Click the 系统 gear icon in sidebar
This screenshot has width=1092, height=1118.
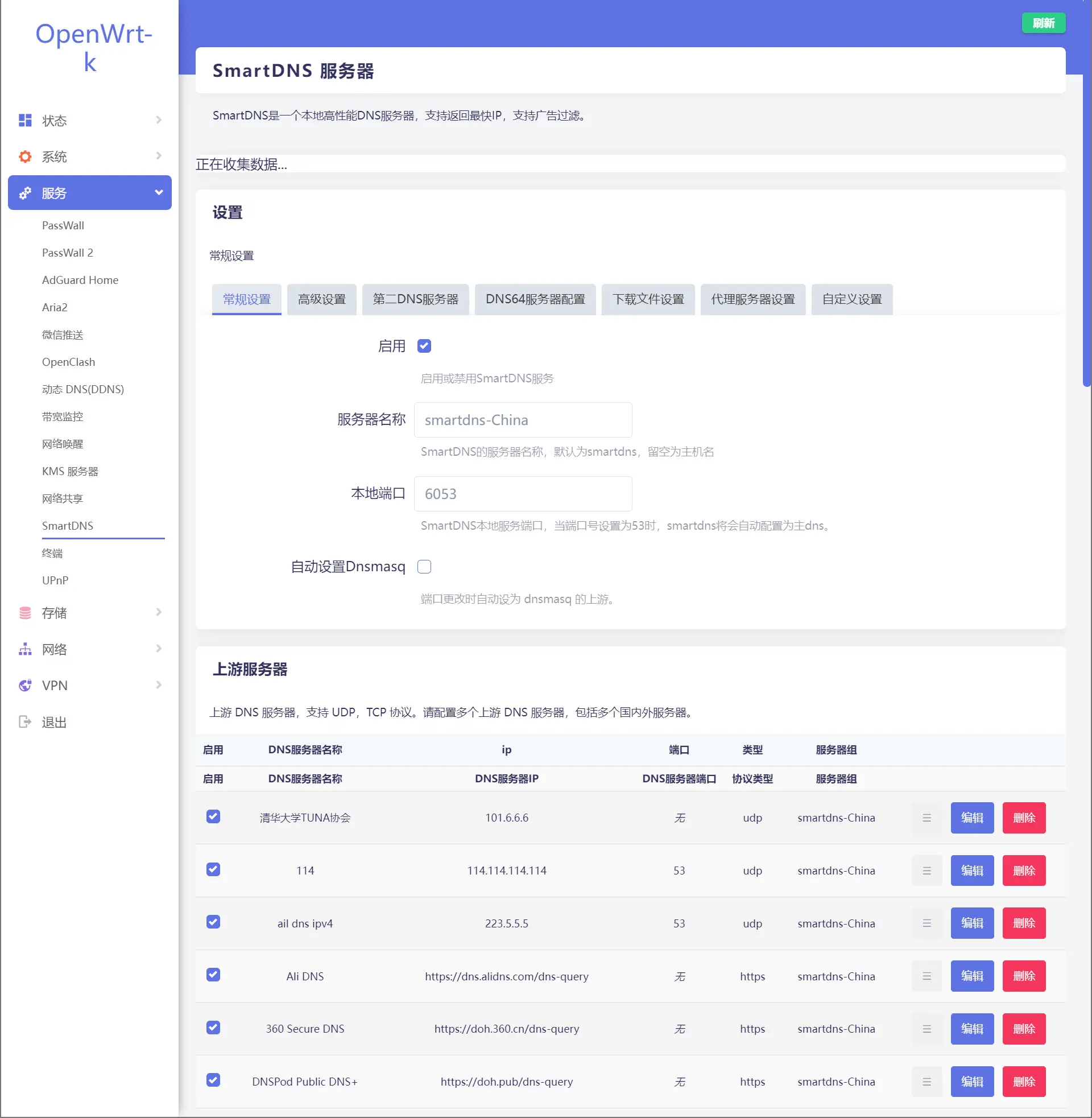(25, 156)
